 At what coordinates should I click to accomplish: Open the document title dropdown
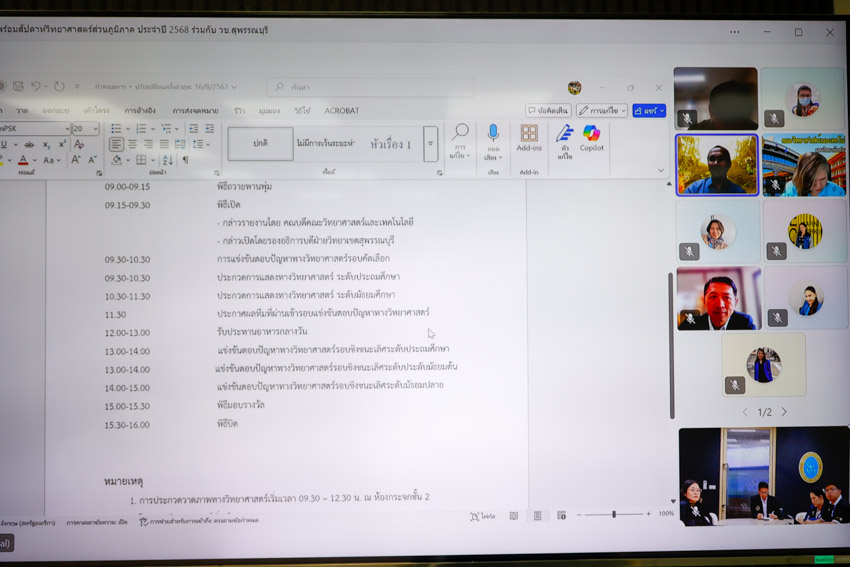click(x=234, y=87)
